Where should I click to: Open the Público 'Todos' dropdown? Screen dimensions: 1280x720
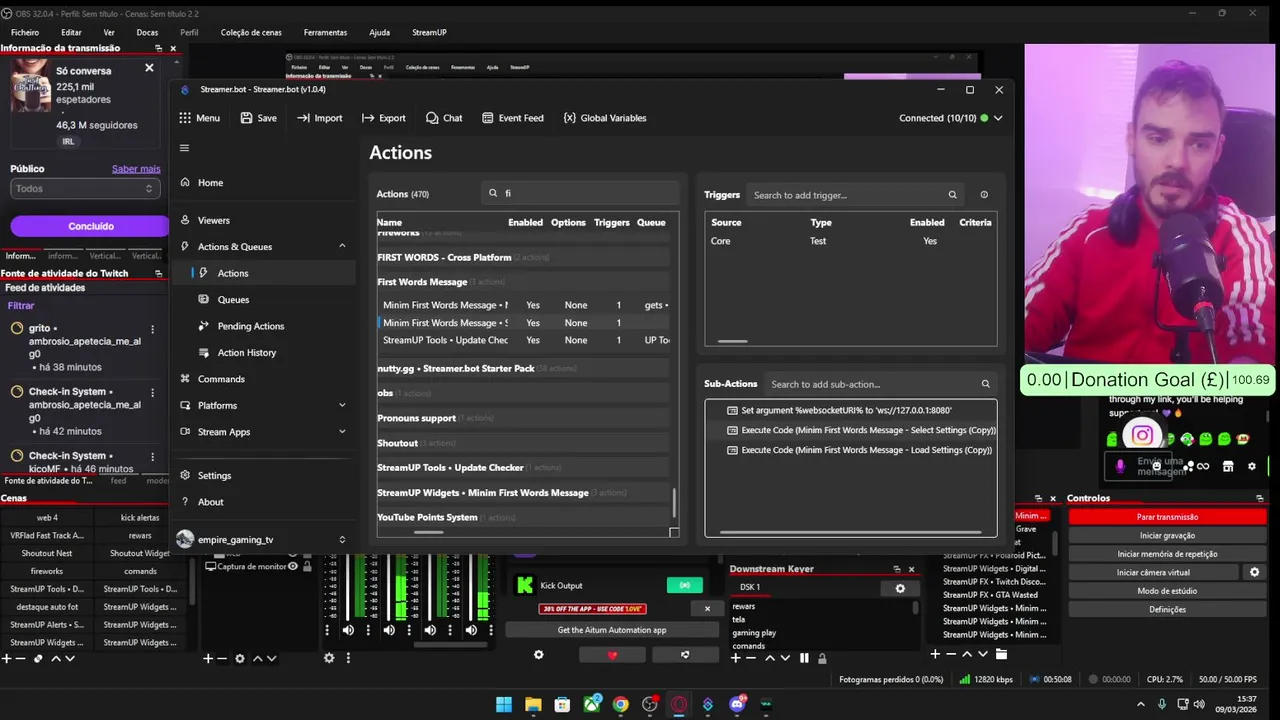(85, 188)
